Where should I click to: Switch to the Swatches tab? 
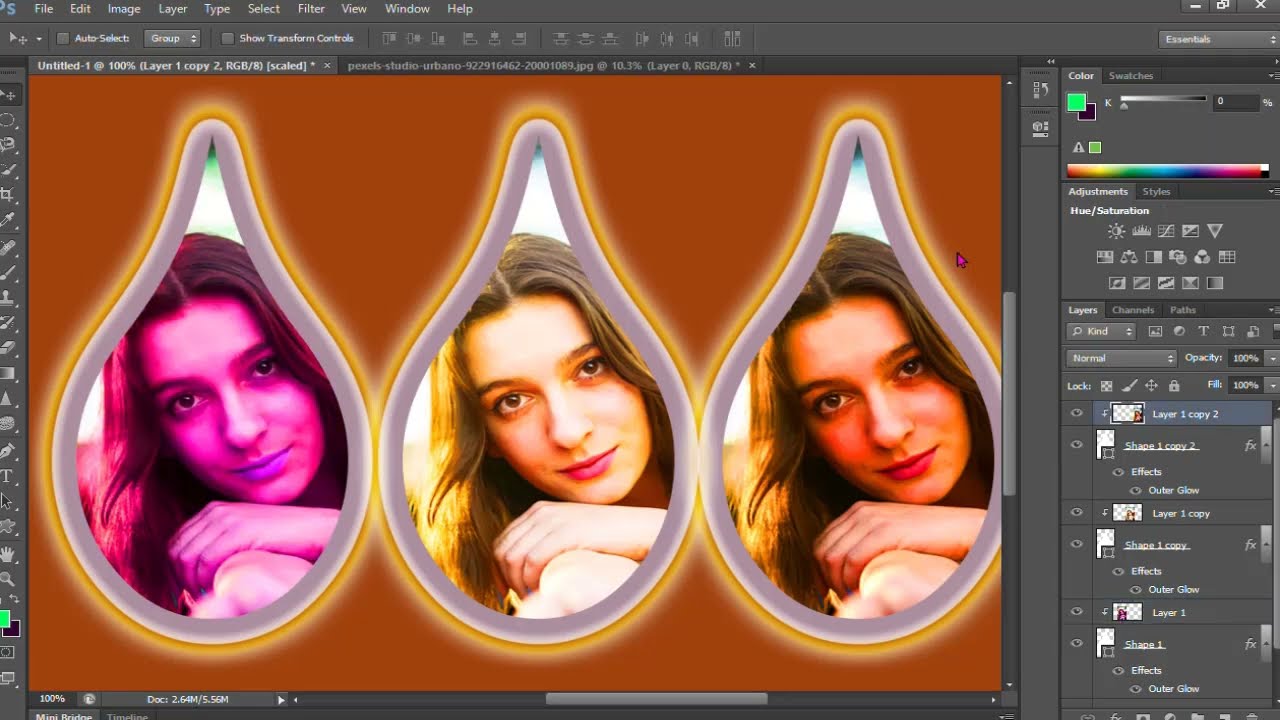pyautogui.click(x=1131, y=76)
